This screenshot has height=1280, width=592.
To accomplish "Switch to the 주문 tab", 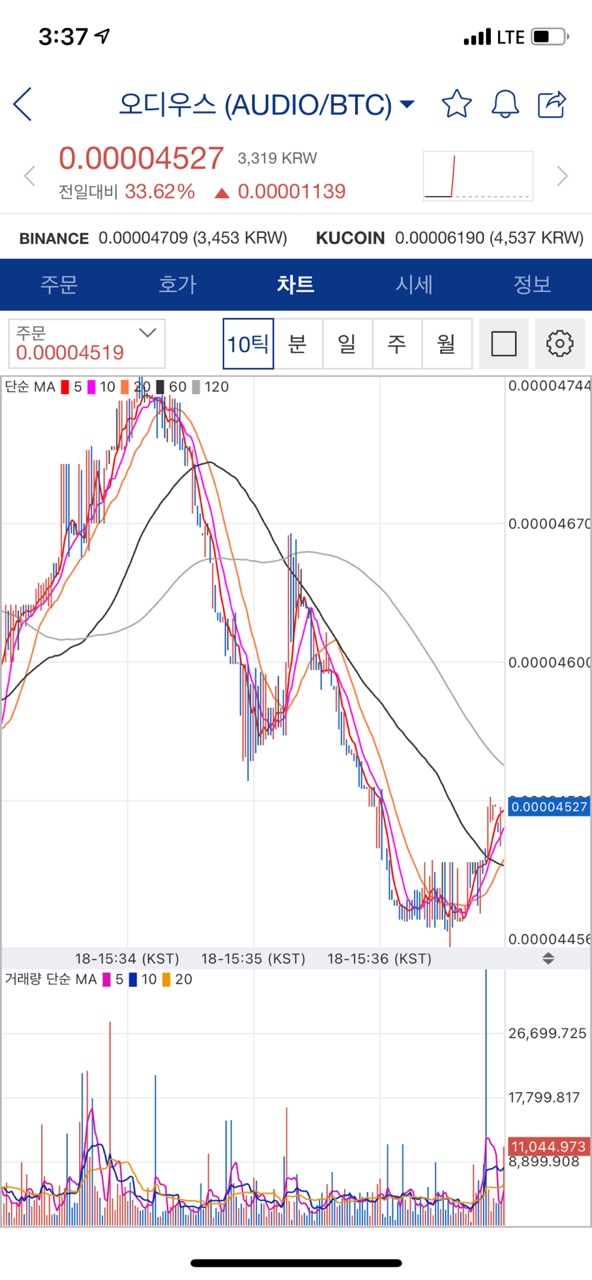I will [x=59, y=284].
